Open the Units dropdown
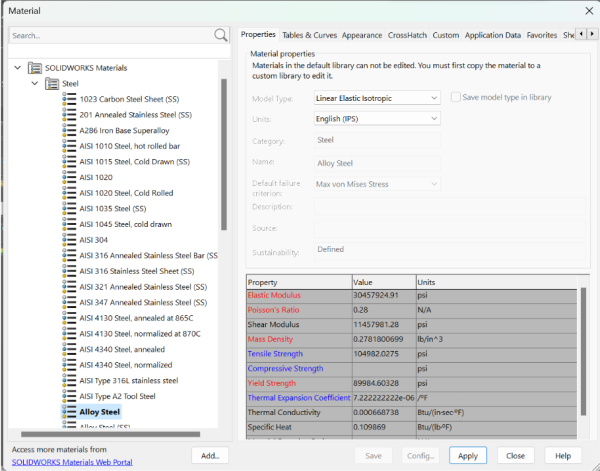600x471 pixels. click(377, 118)
